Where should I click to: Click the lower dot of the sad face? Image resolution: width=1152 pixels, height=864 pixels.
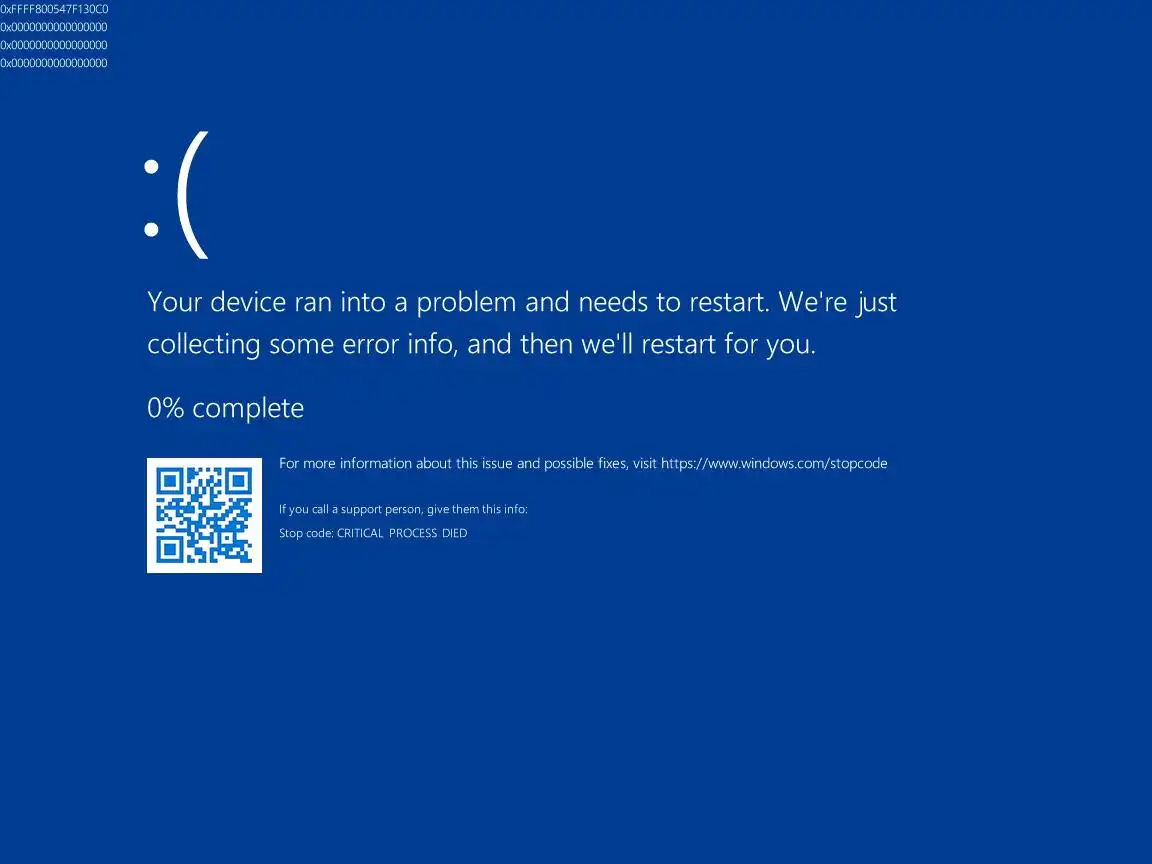point(151,229)
